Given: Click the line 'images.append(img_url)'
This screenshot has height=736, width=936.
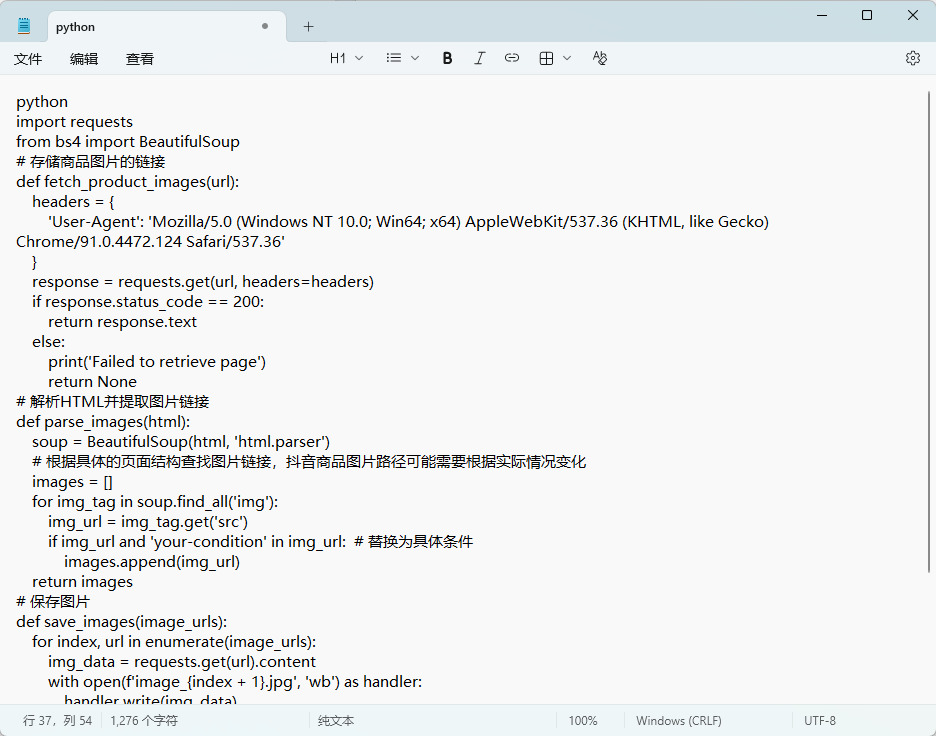Looking at the screenshot, I should coord(152,562).
